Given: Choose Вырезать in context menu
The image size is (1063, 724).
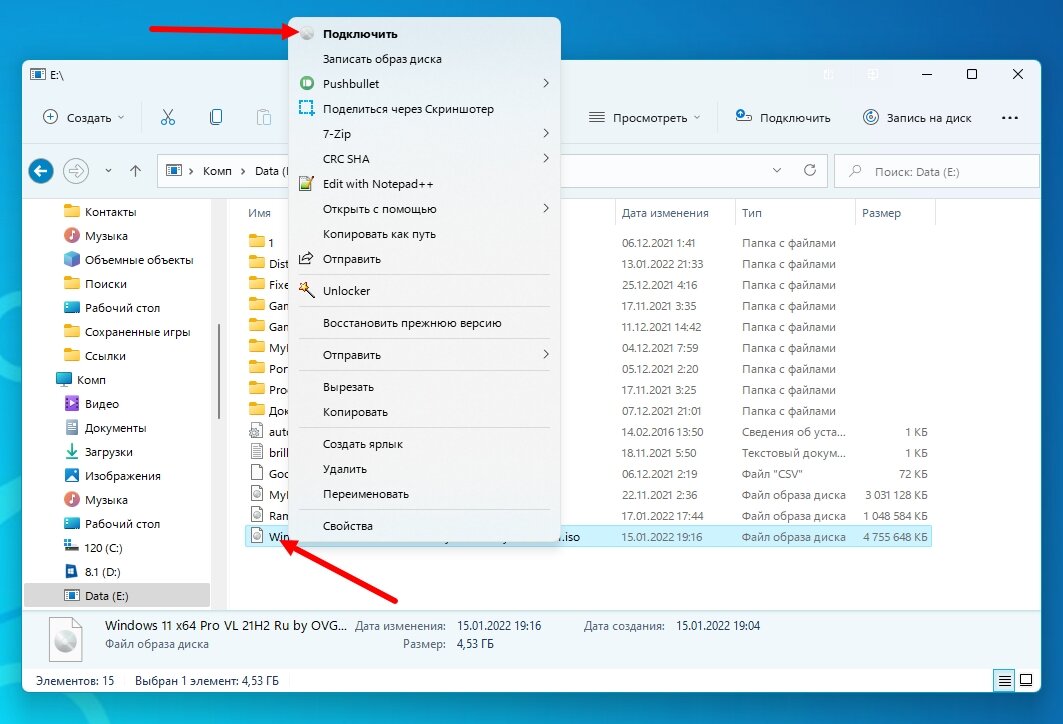Looking at the screenshot, I should pos(424,386).
